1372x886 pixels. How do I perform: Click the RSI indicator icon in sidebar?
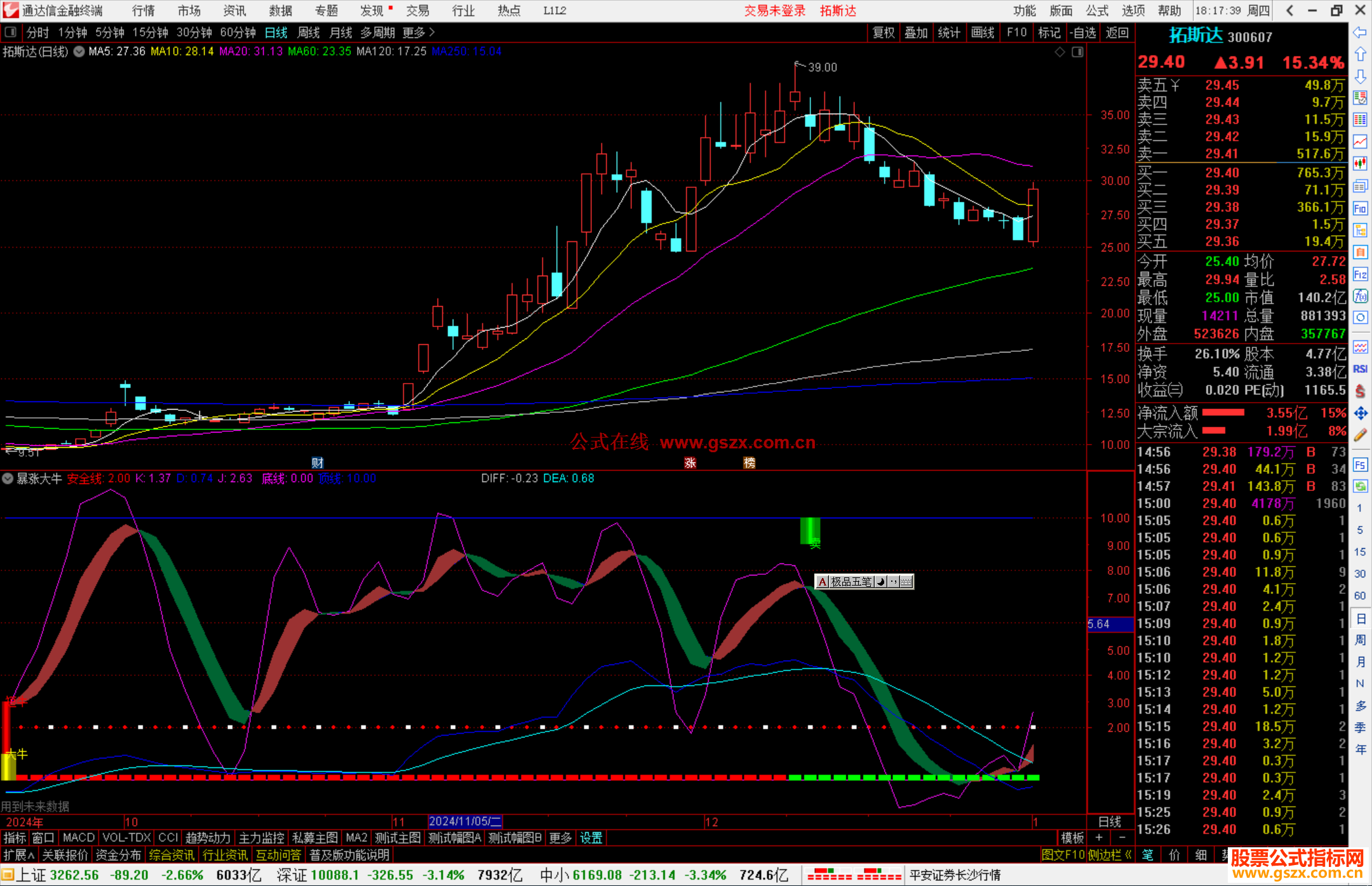coord(1360,369)
